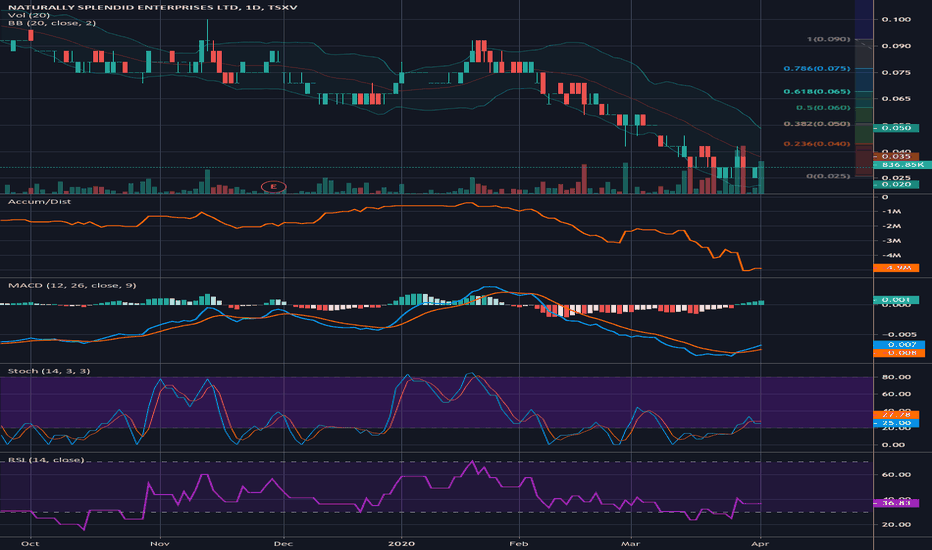The width and height of the screenshot is (932, 550).
Task: Select the BB (20, close, 2) indicator label
Action: (x=52, y=23)
